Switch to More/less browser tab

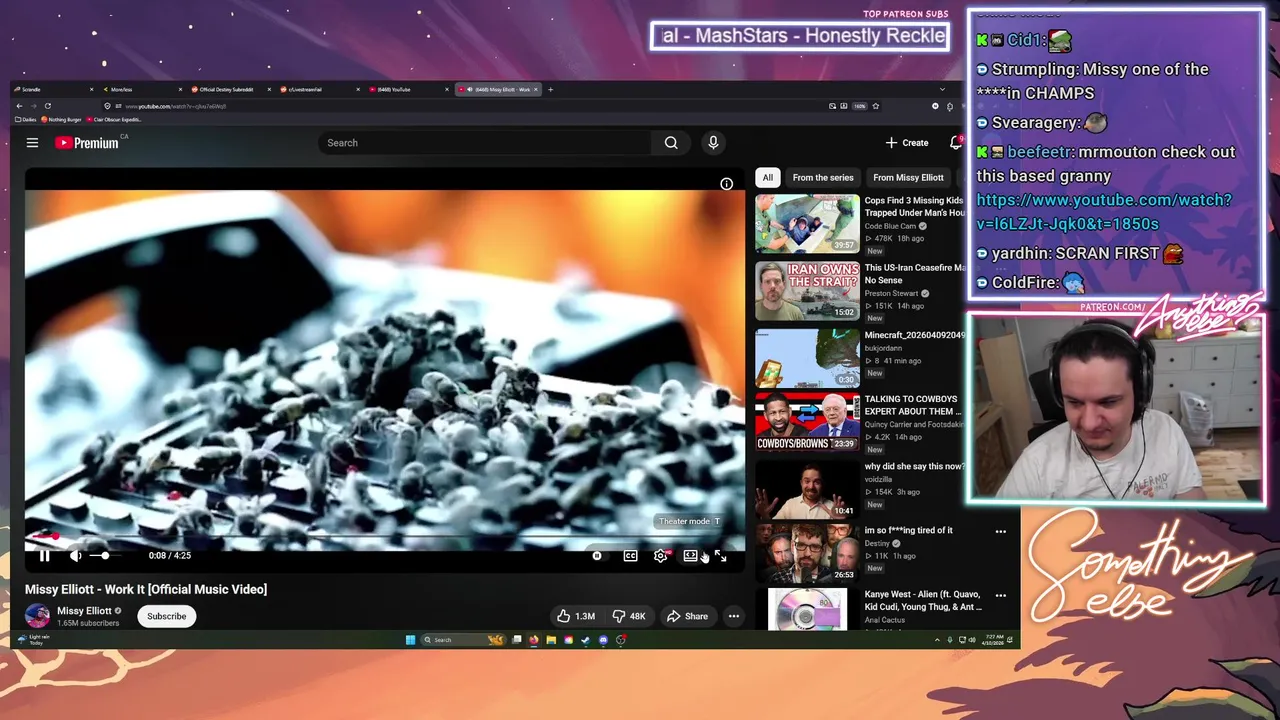(x=142, y=89)
